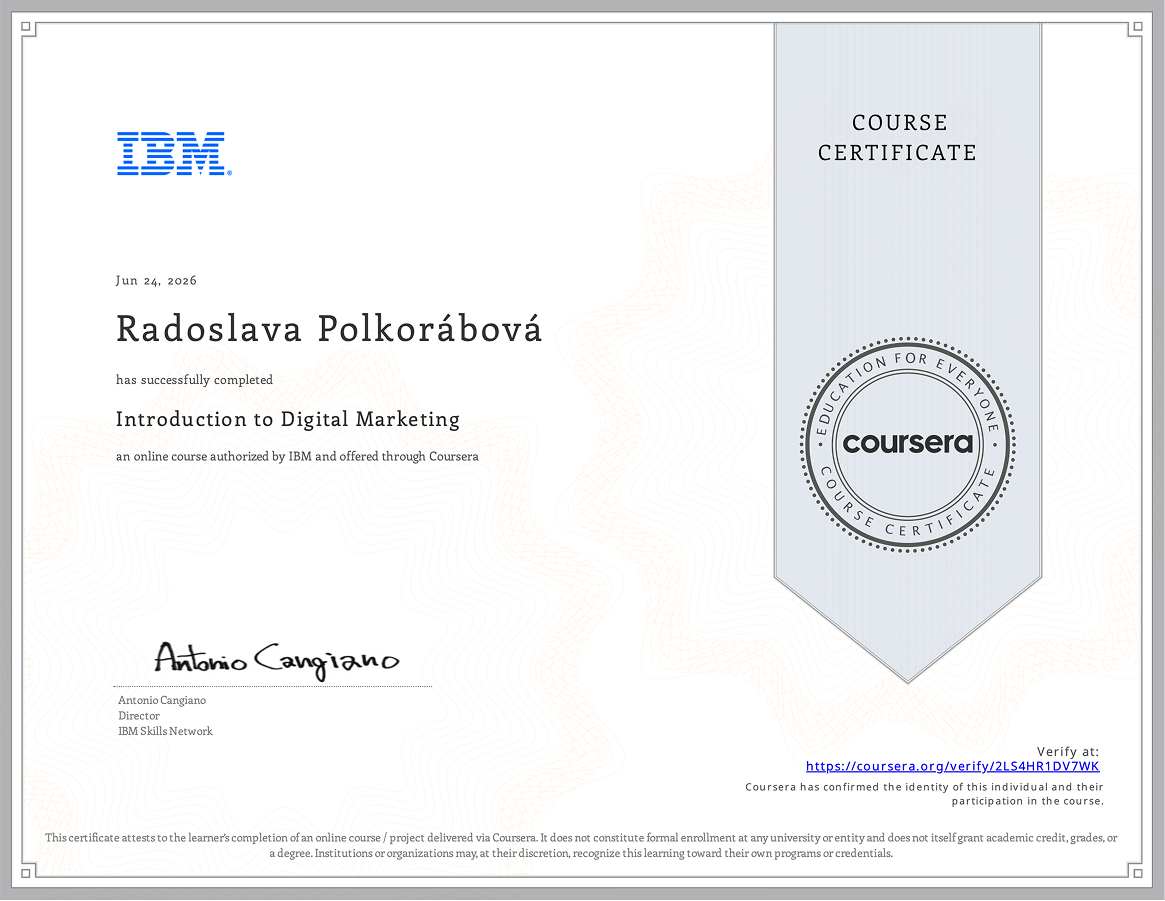1165x901 pixels.
Task: Click the IBM logo
Action: (175, 154)
